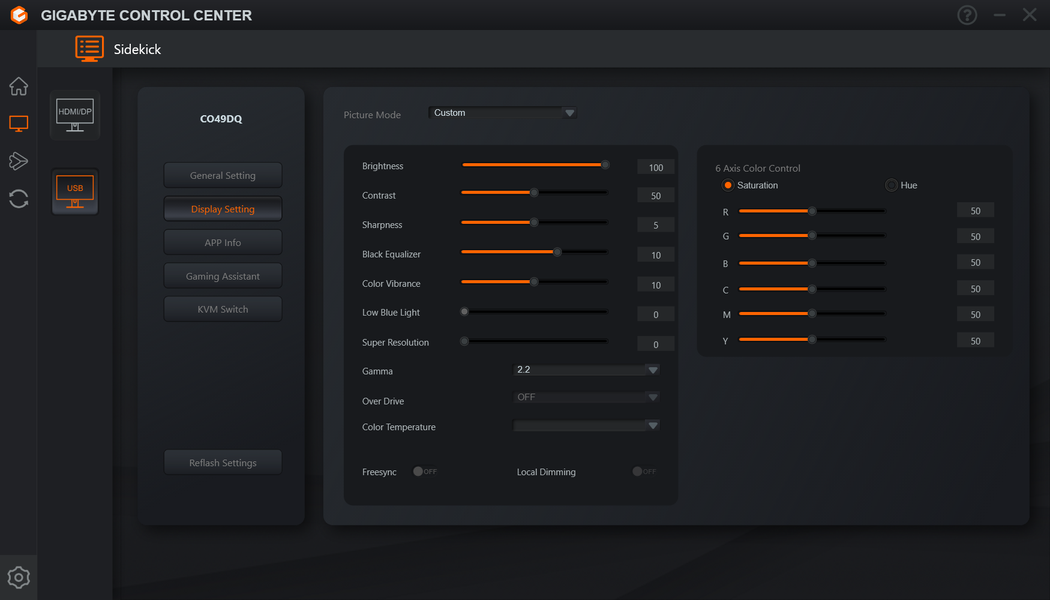Image resolution: width=1050 pixels, height=600 pixels.
Task: Open the paper plane icon in sidebar
Action: tap(18, 161)
